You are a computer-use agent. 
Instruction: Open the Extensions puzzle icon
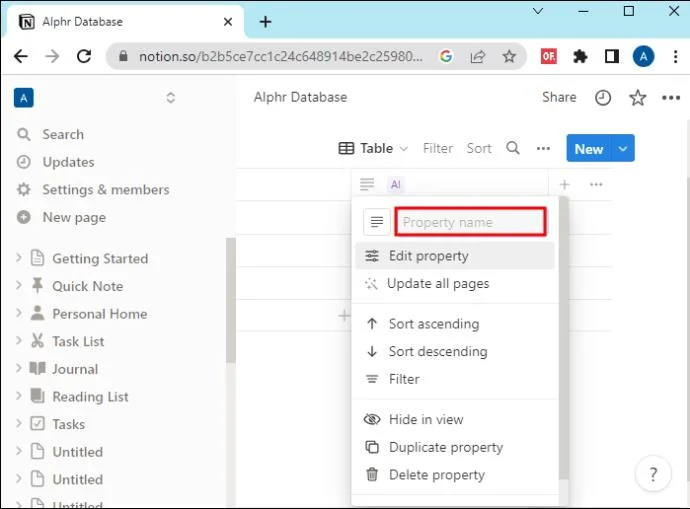tap(580, 56)
